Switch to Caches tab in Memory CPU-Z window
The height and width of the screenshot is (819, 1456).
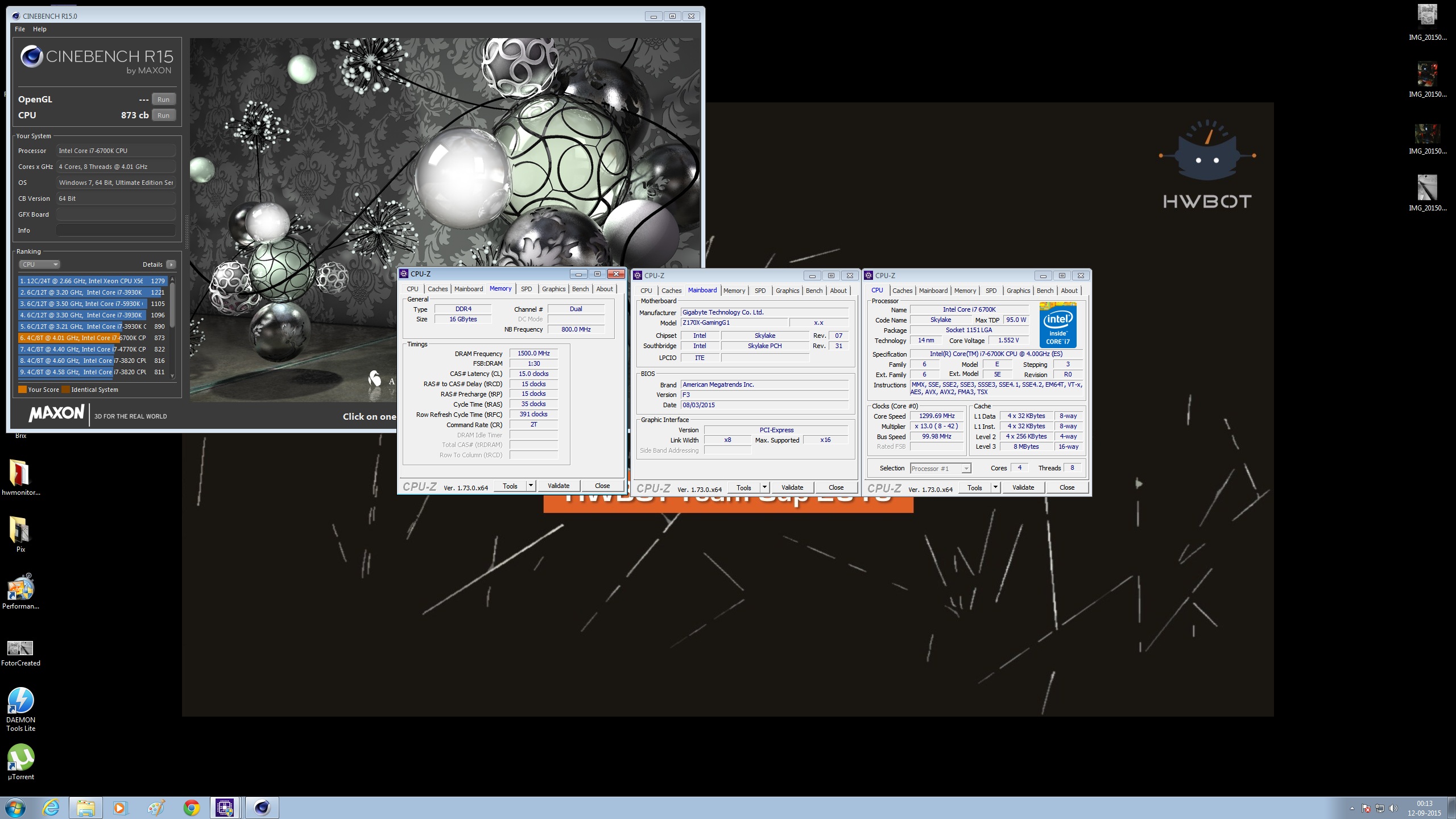pos(437,289)
